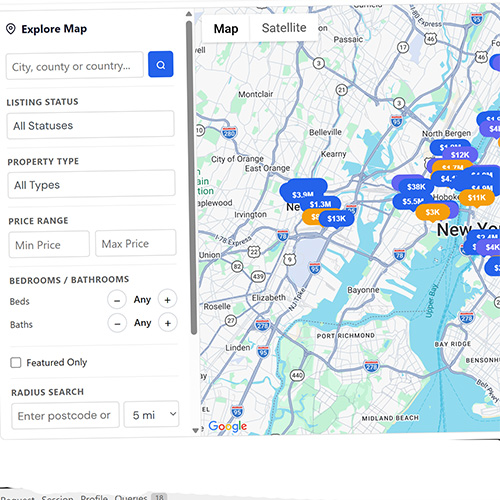The width and height of the screenshot is (500, 500).
Task: Decrease the Beds count
Action: [117, 300]
